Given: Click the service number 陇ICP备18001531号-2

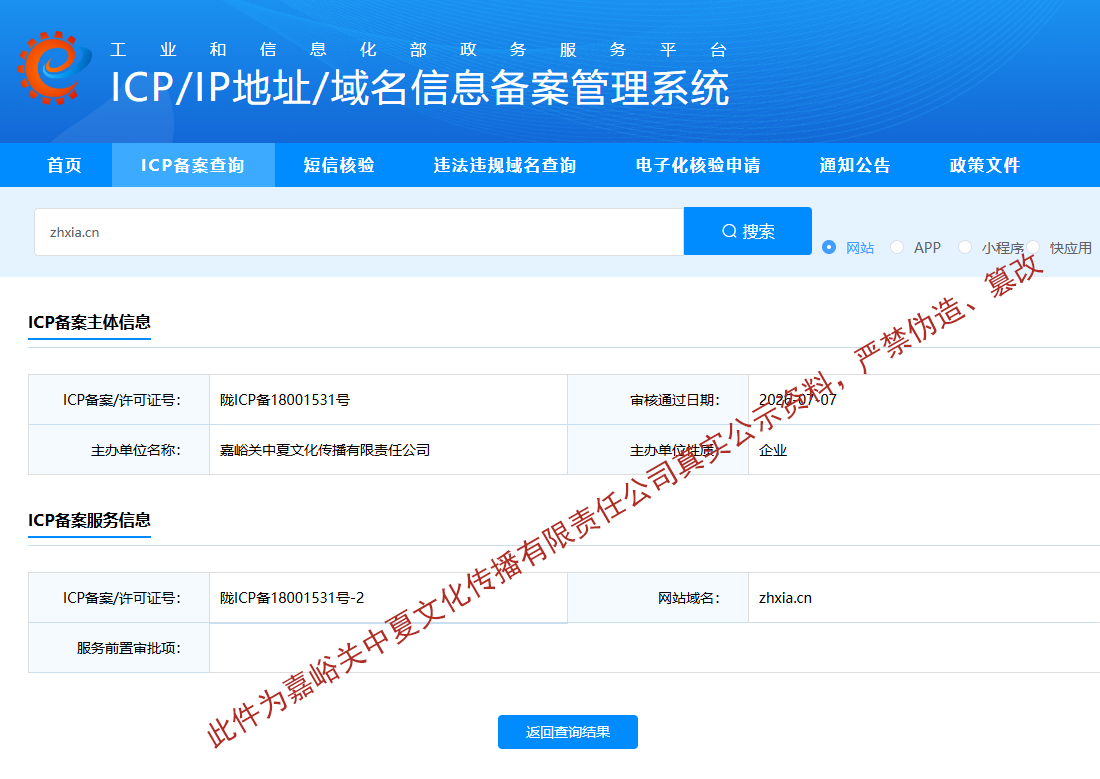Looking at the screenshot, I should (292, 598).
